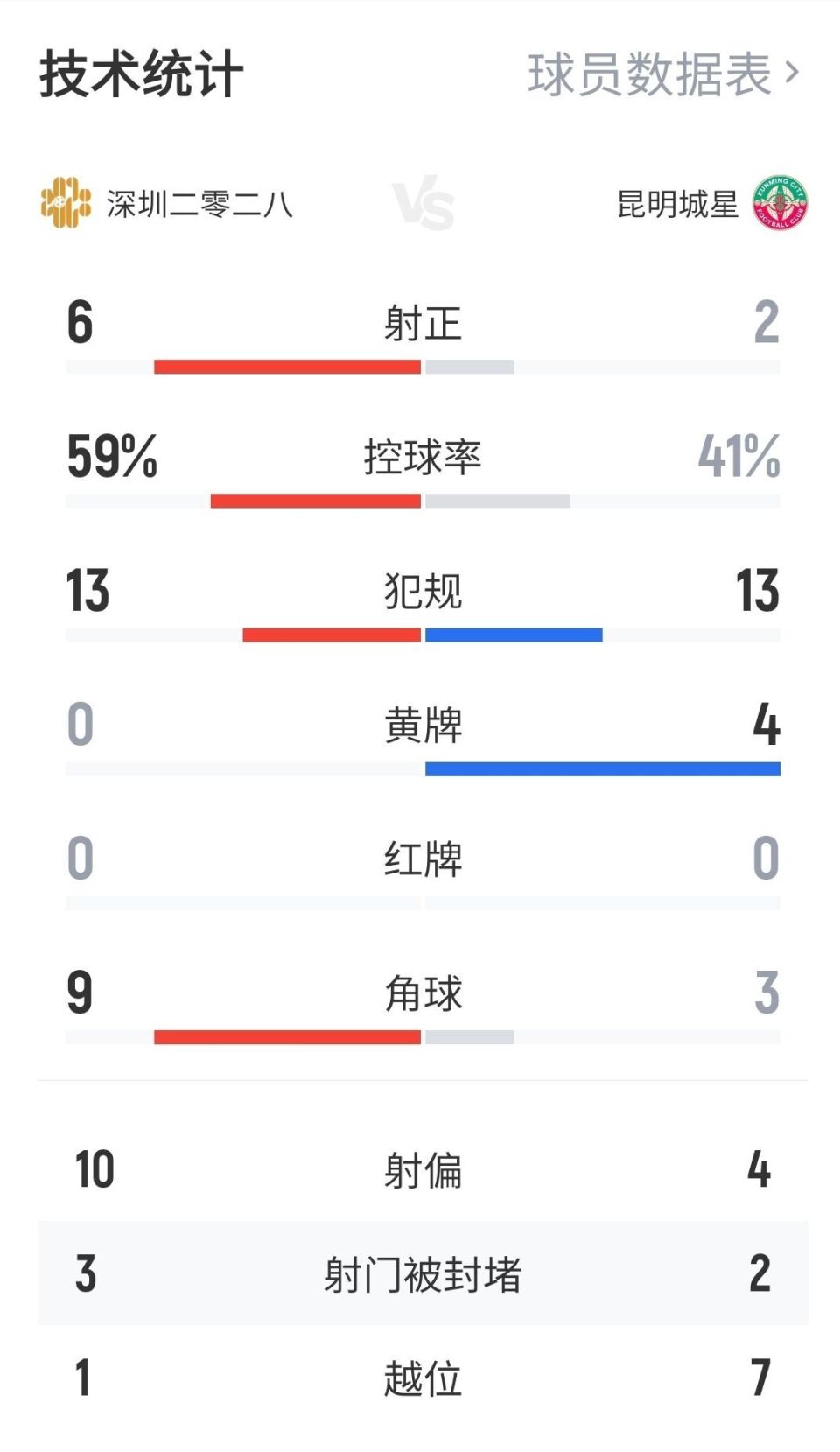Click the red 射正 progress bar

(x=287, y=367)
